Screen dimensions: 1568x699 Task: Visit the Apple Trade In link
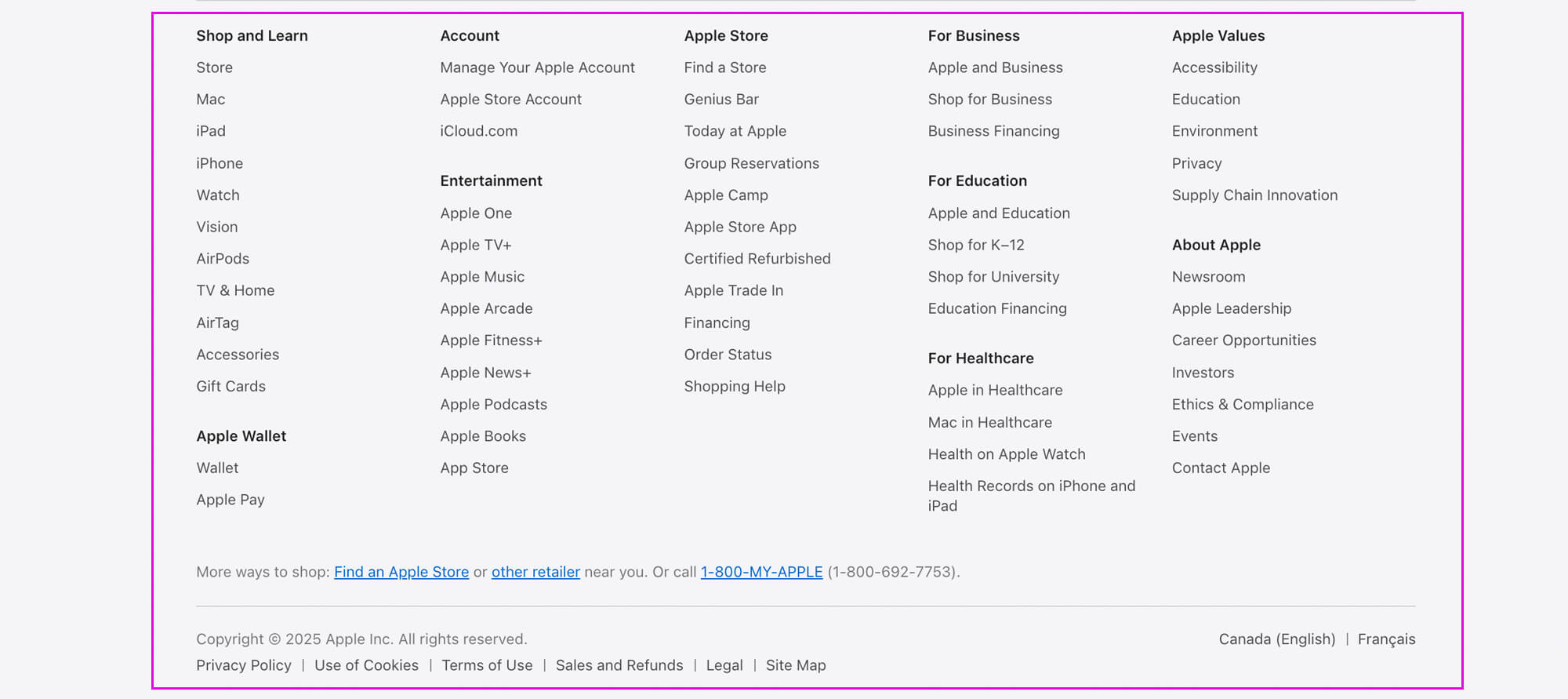pyautogui.click(x=733, y=290)
